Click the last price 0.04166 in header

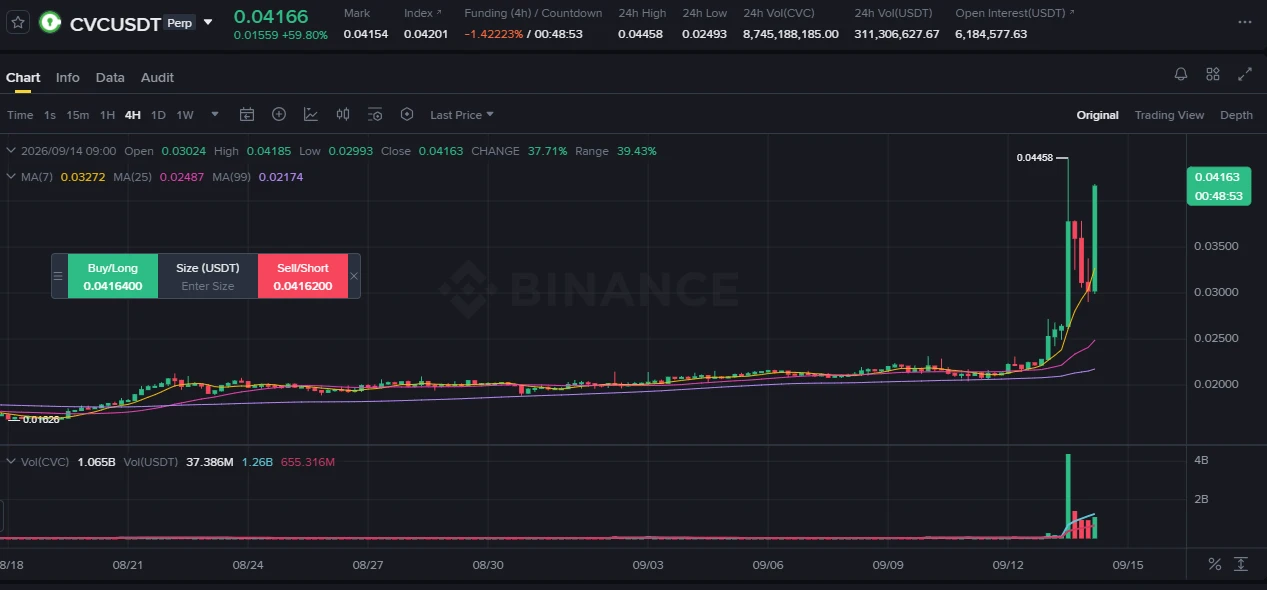click(271, 16)
